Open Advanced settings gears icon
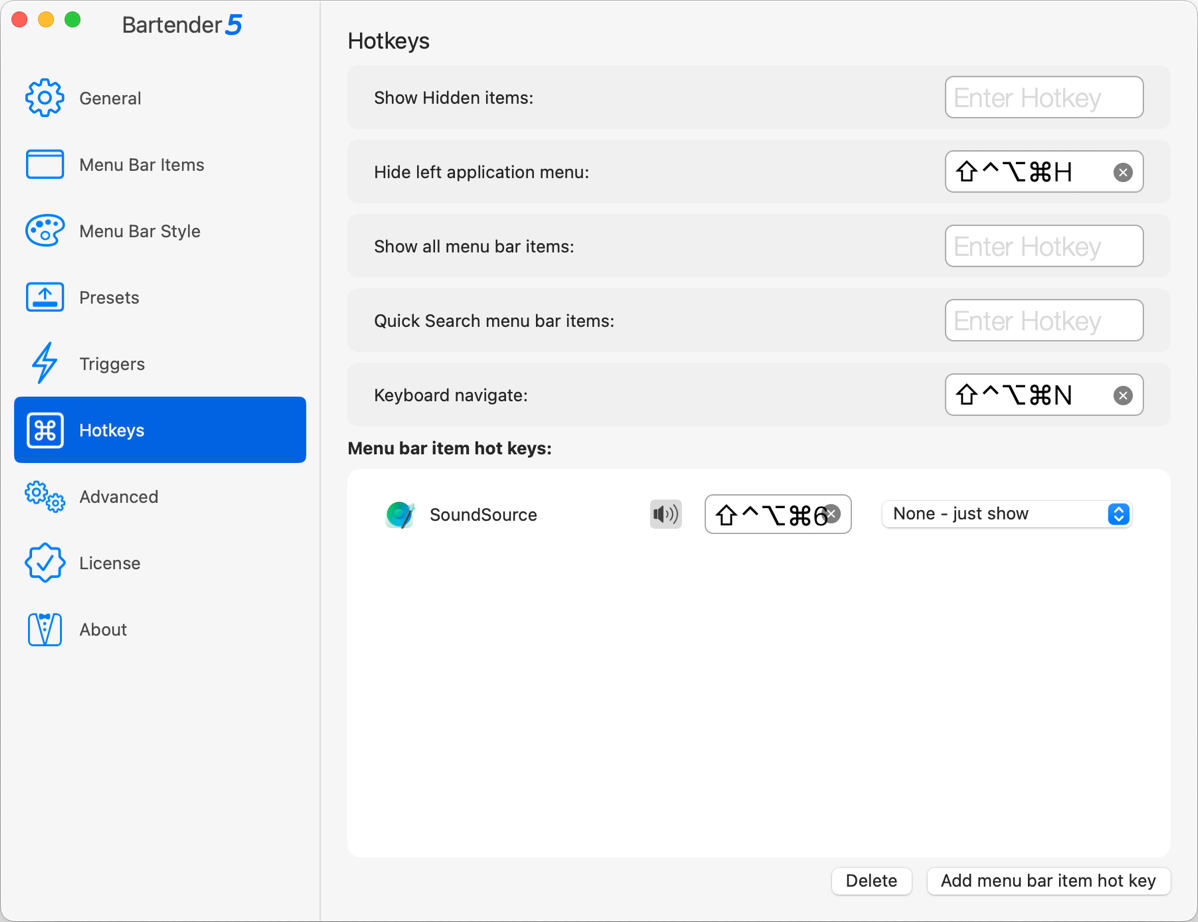The image size is (1198, 922). tap(44, 496)
